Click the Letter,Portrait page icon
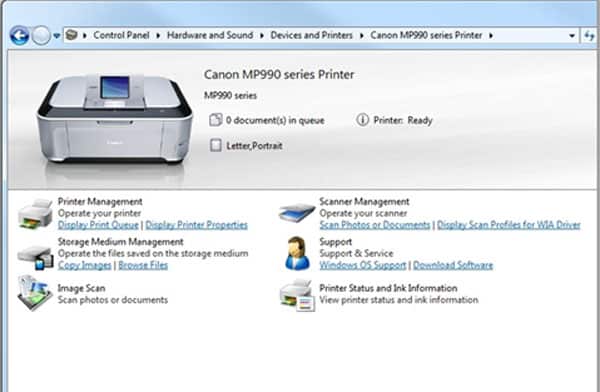This screenshot has width=600, height=392. (215, 145)
